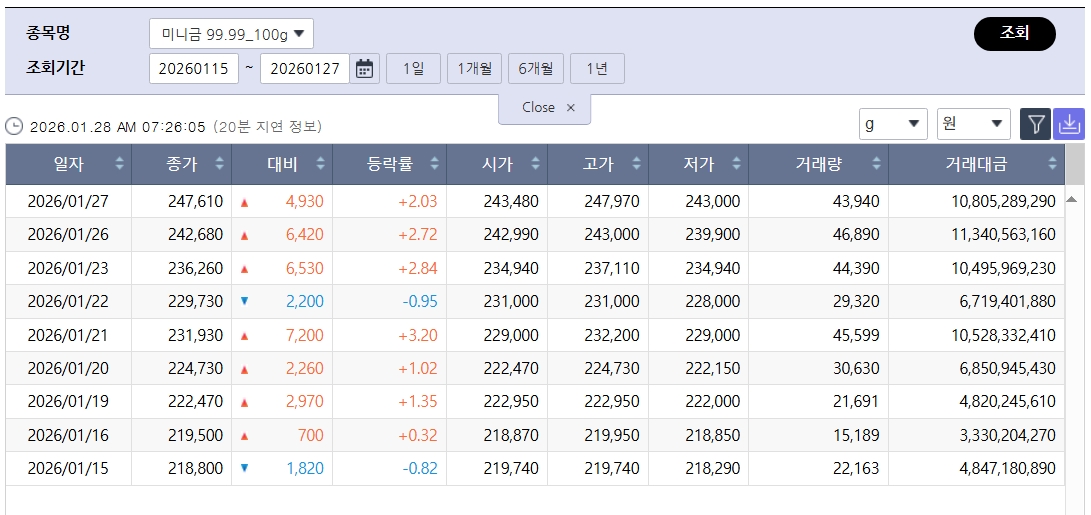Sort by 종가 column arrows
Viewport: 1091px width, 515px height.
coord(220,164)
